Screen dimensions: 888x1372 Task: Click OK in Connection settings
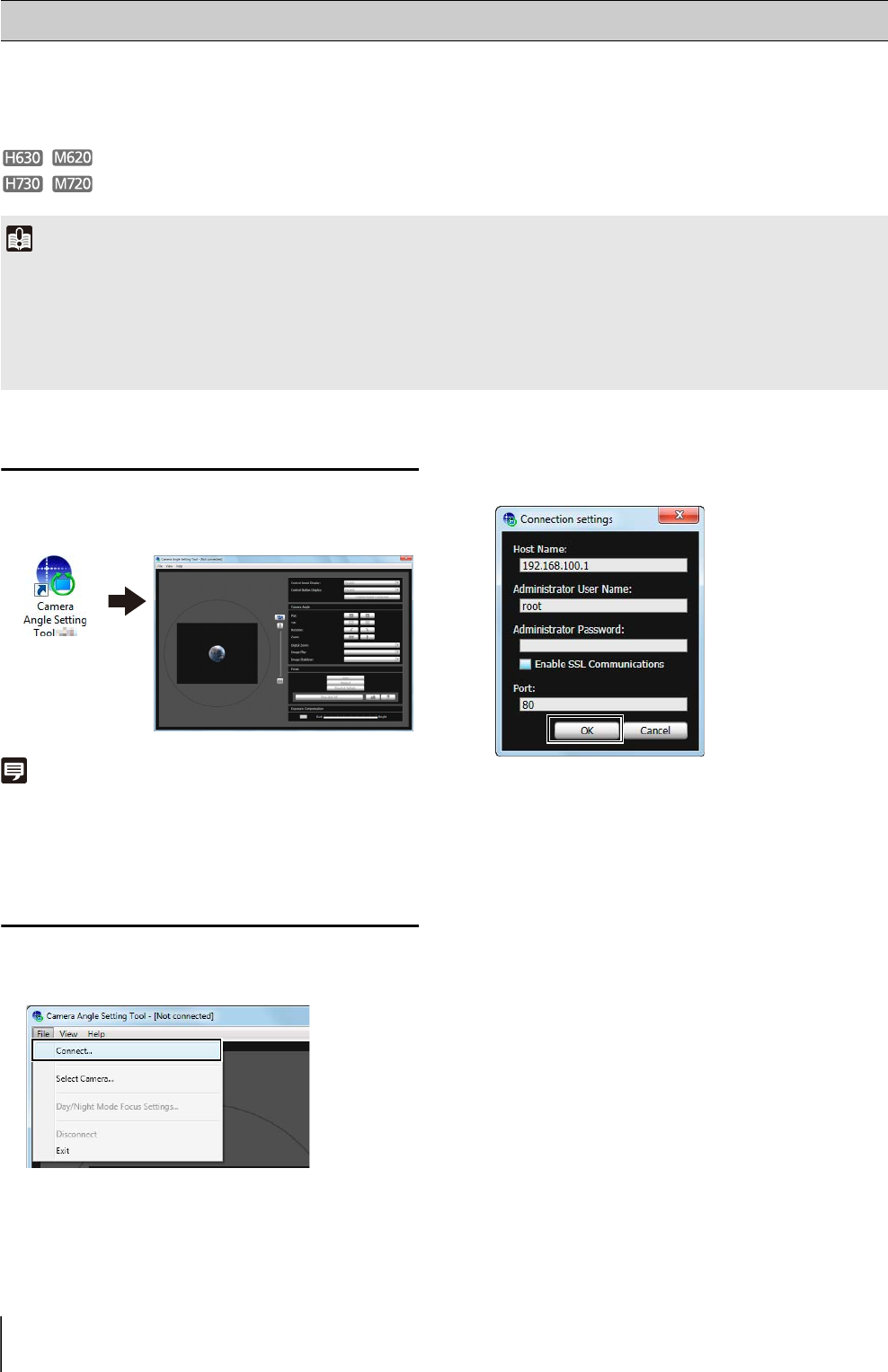tap(586, 730)
